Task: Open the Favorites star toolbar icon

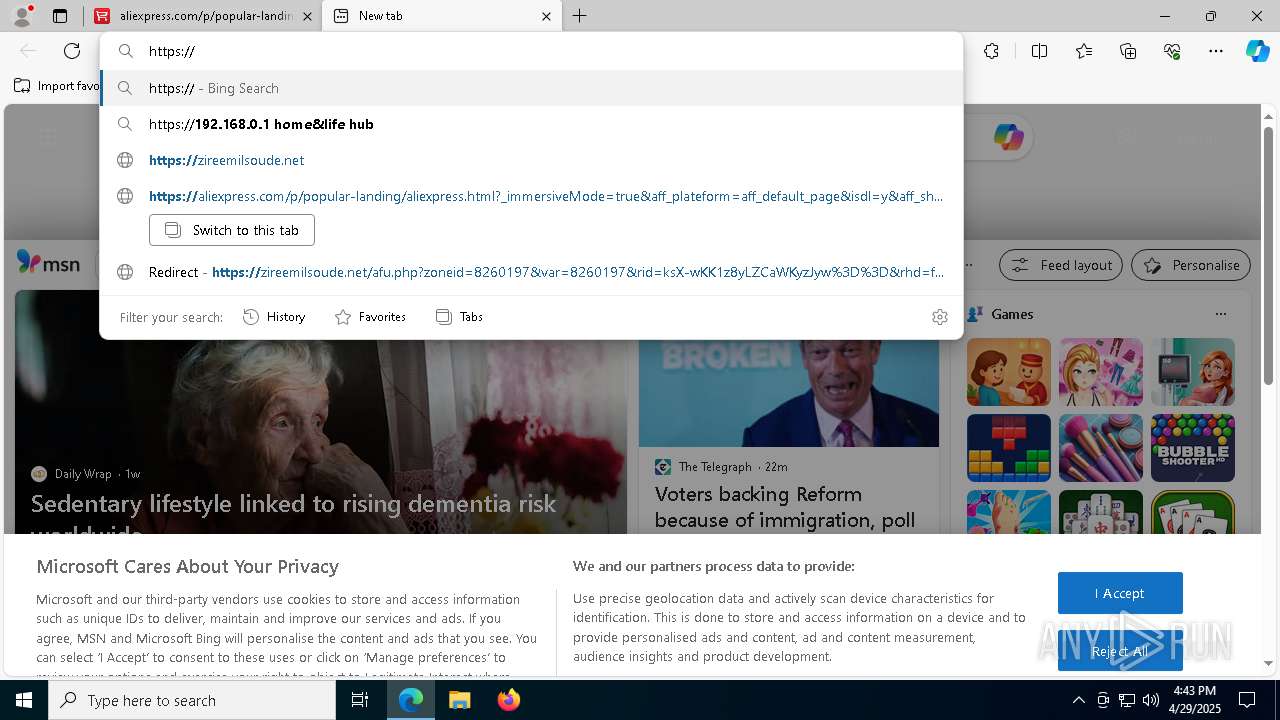Action: 1084,51
